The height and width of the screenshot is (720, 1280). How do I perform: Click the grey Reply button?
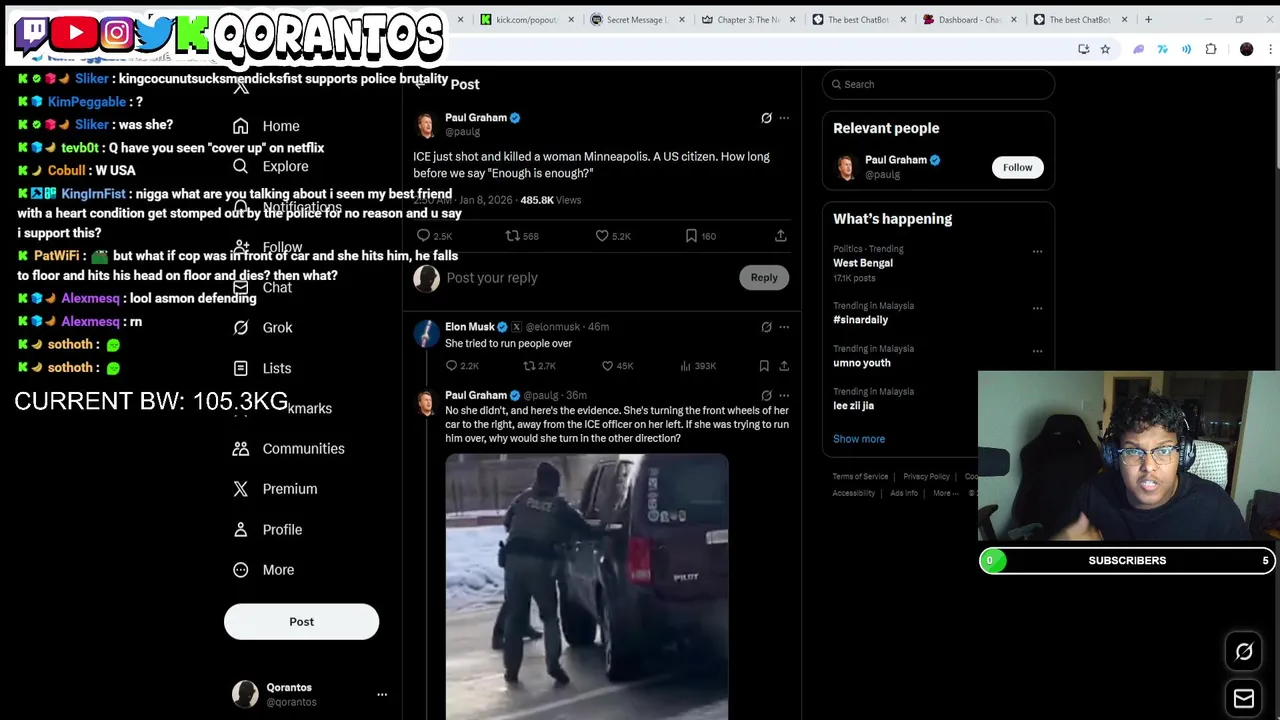click(764, 278)
